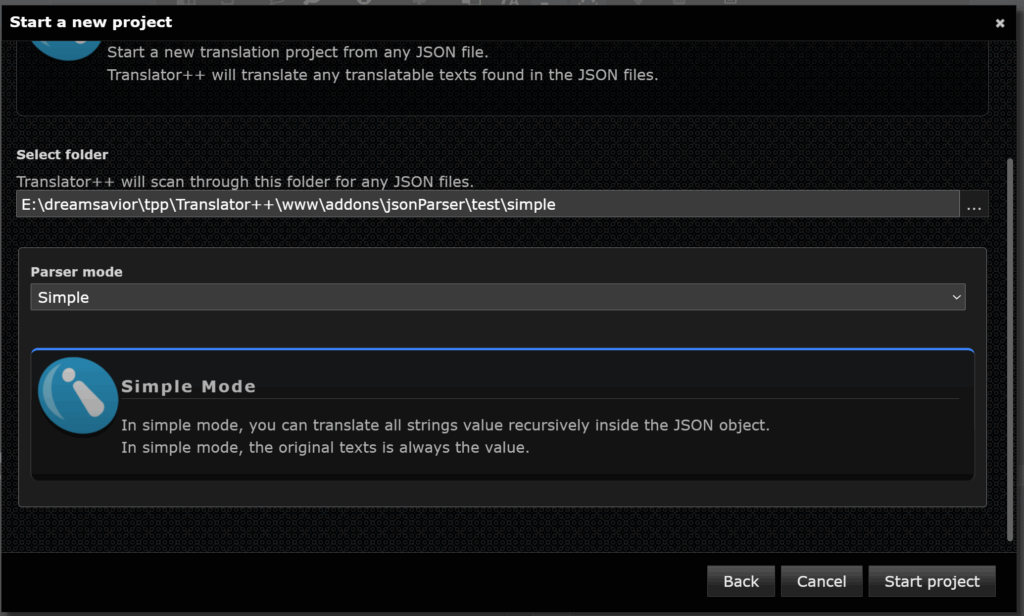1024x616 pixels.
Task: Click text about starting project from JSON file
Action: [298, 52]
